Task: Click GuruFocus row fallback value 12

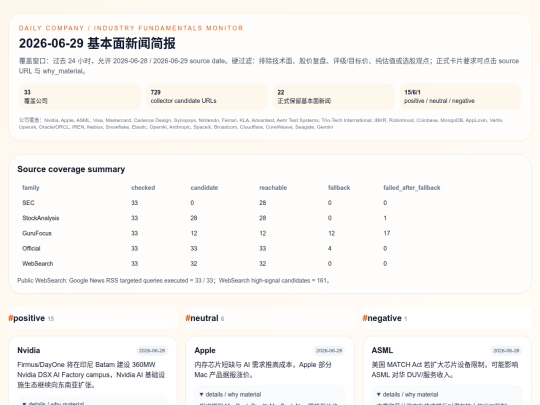Action: [x=331, y=233]
